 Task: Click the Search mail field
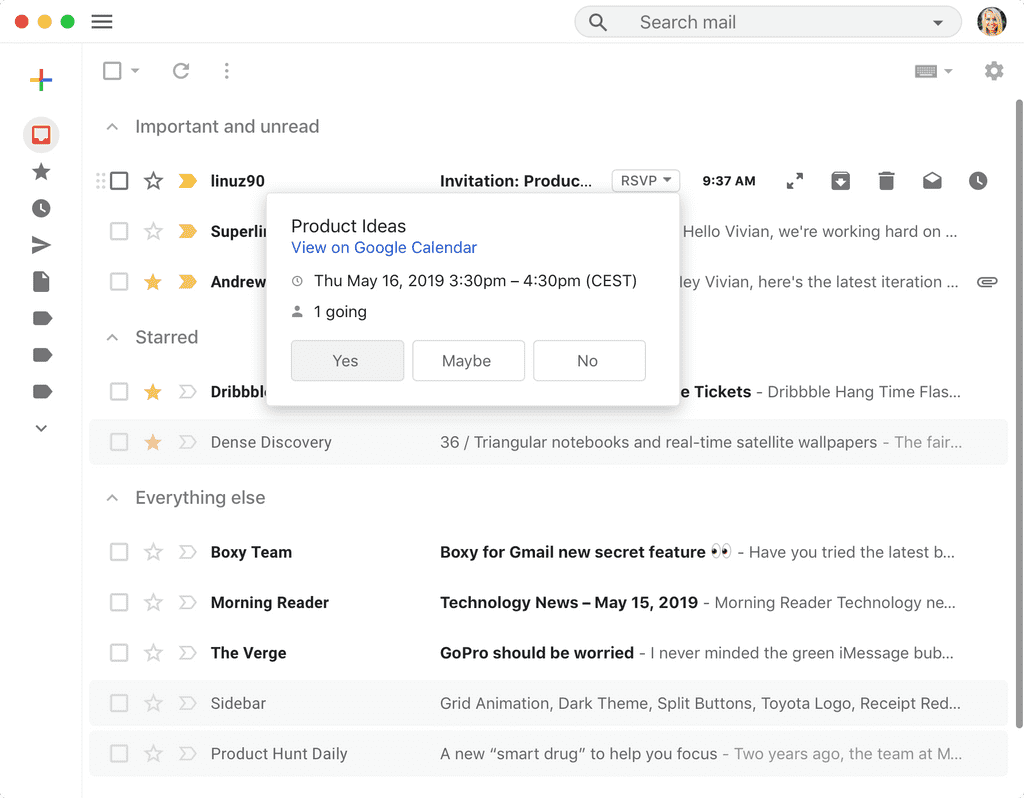tap(768, 22)
